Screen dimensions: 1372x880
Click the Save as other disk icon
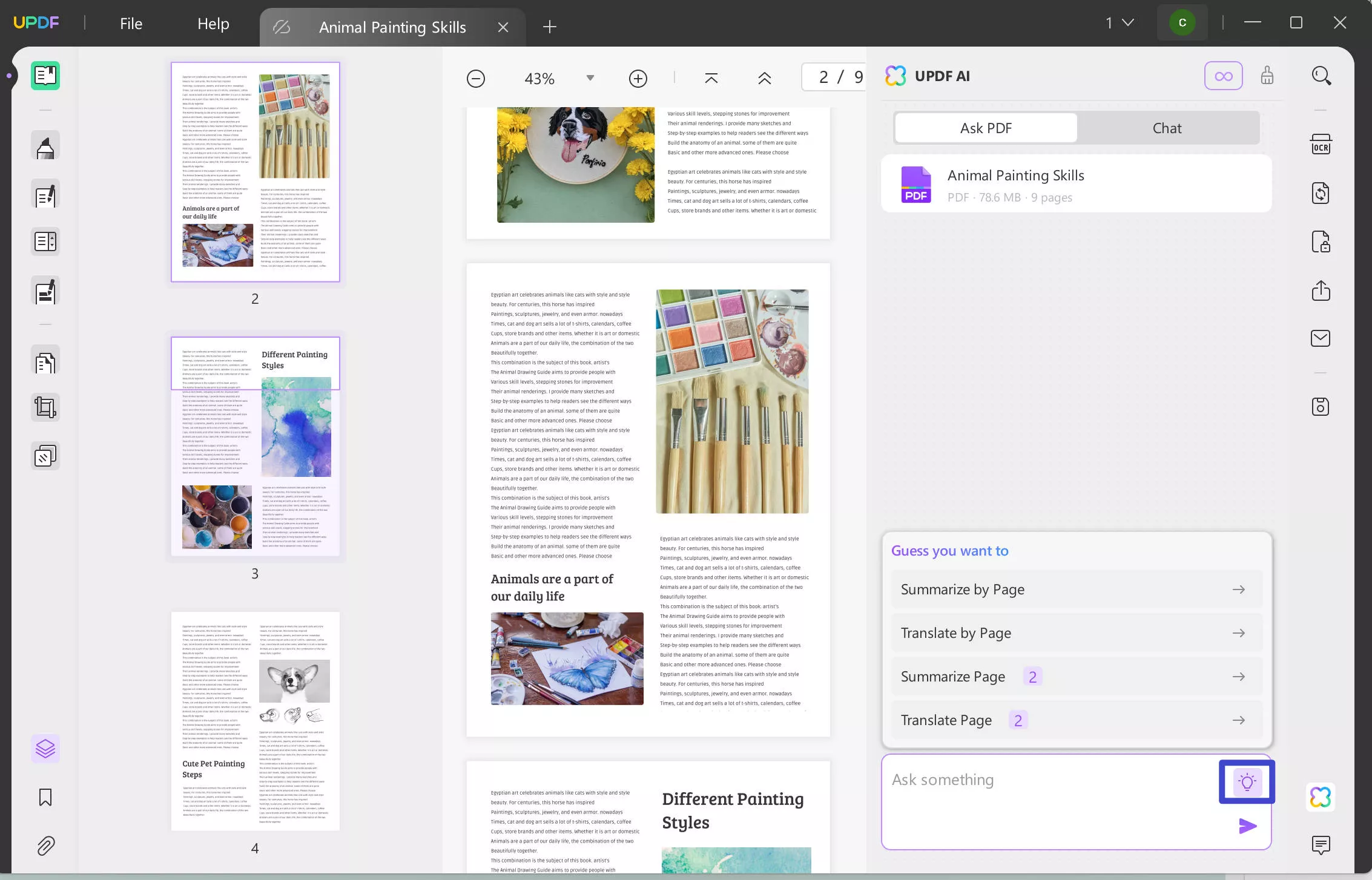(x=1321, y=407)
